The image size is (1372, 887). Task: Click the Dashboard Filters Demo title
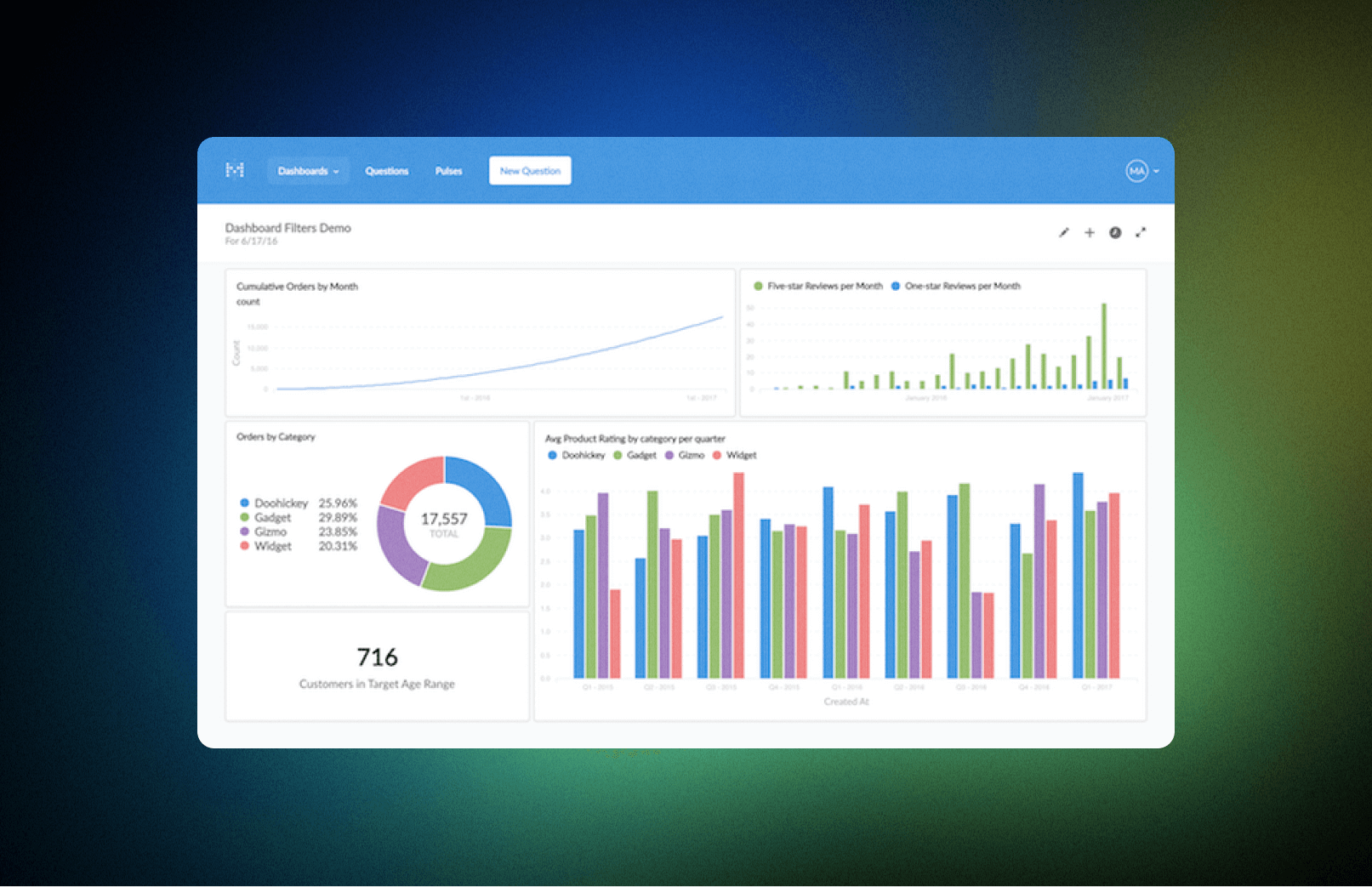[287, 228]
